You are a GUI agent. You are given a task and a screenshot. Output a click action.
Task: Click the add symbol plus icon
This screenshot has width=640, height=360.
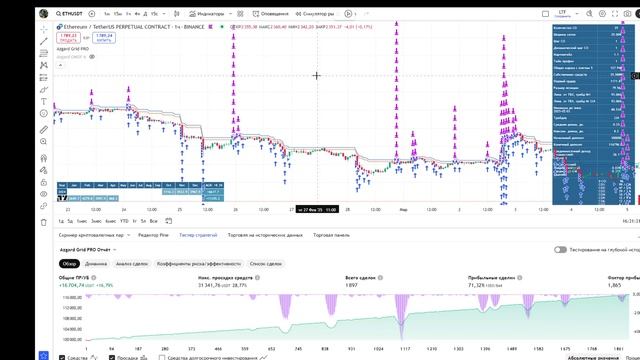(92, 13)
